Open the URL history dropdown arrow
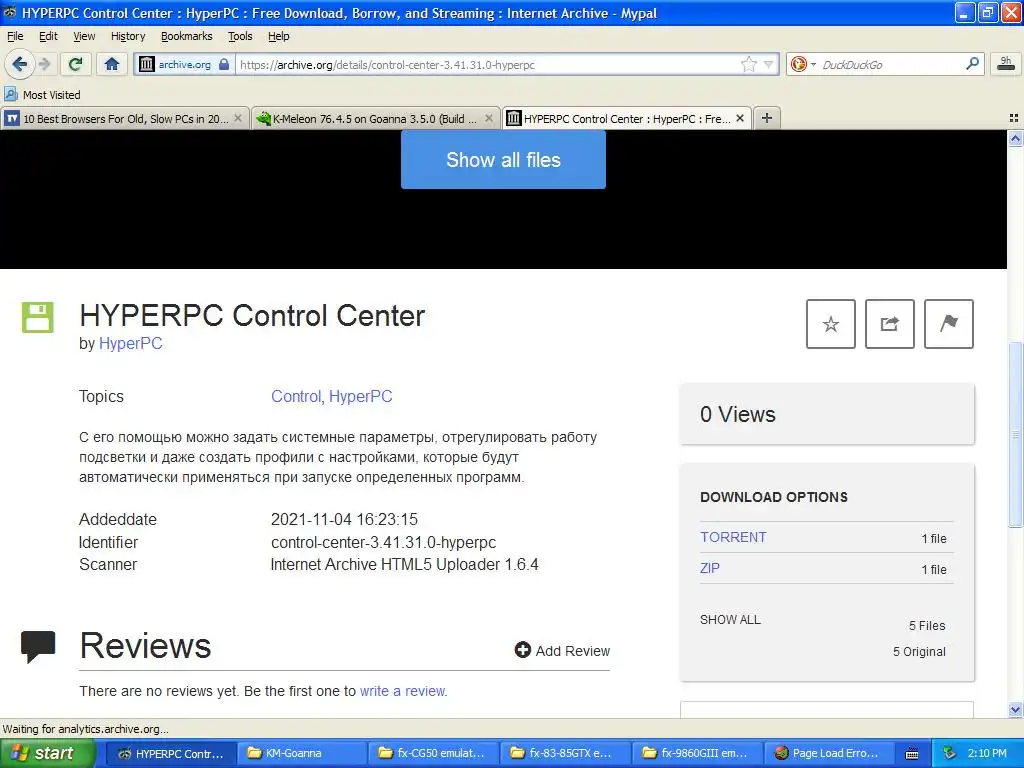 click(769, 64)
